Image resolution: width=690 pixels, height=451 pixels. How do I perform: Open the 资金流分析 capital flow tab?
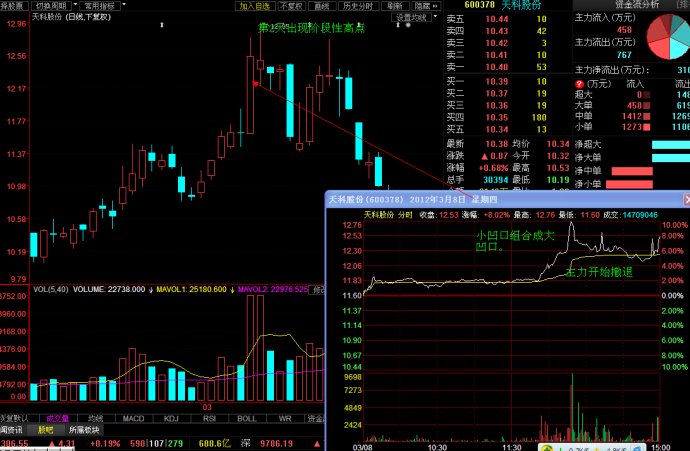coord(637,5)
